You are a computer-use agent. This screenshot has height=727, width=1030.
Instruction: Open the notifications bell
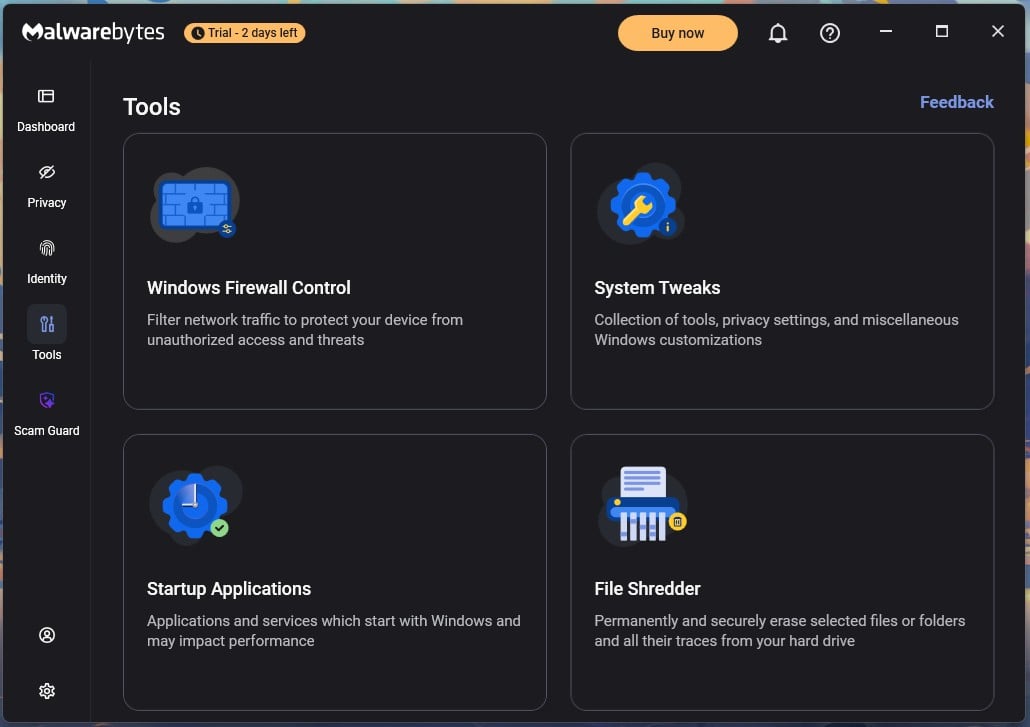(x=778, y=33)
